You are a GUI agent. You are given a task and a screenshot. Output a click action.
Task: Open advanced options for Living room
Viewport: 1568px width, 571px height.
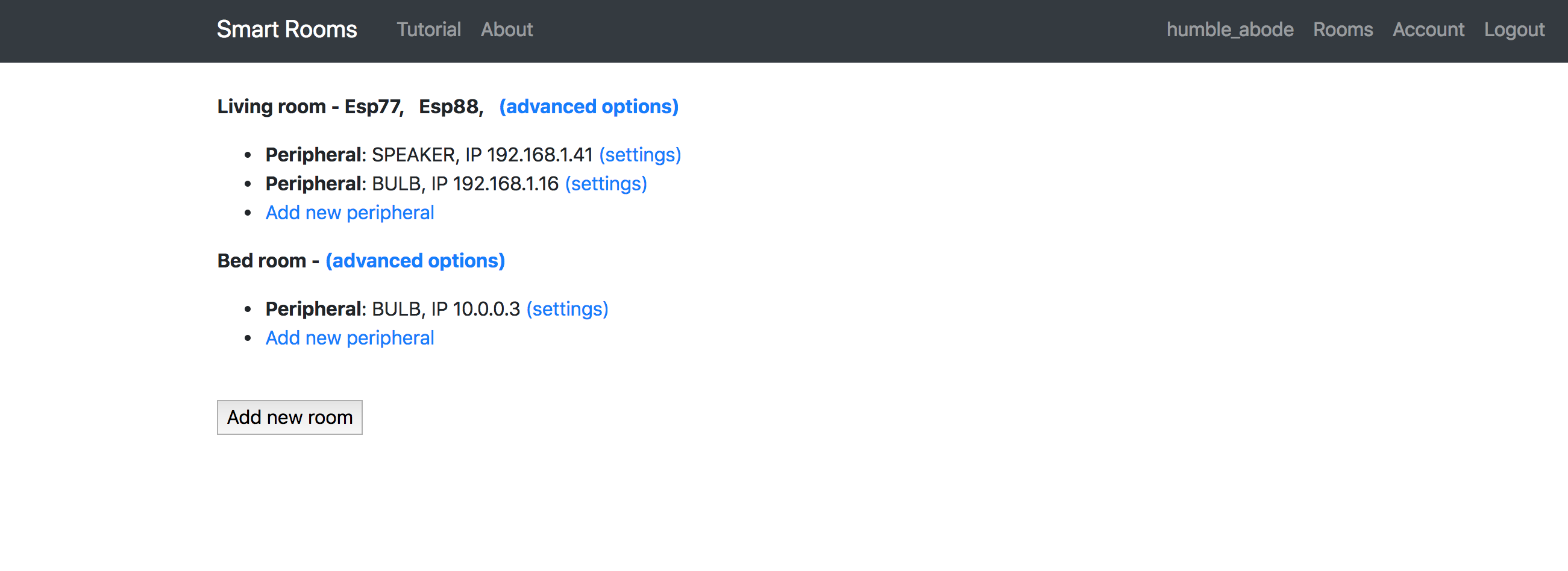tap(589, 107)
